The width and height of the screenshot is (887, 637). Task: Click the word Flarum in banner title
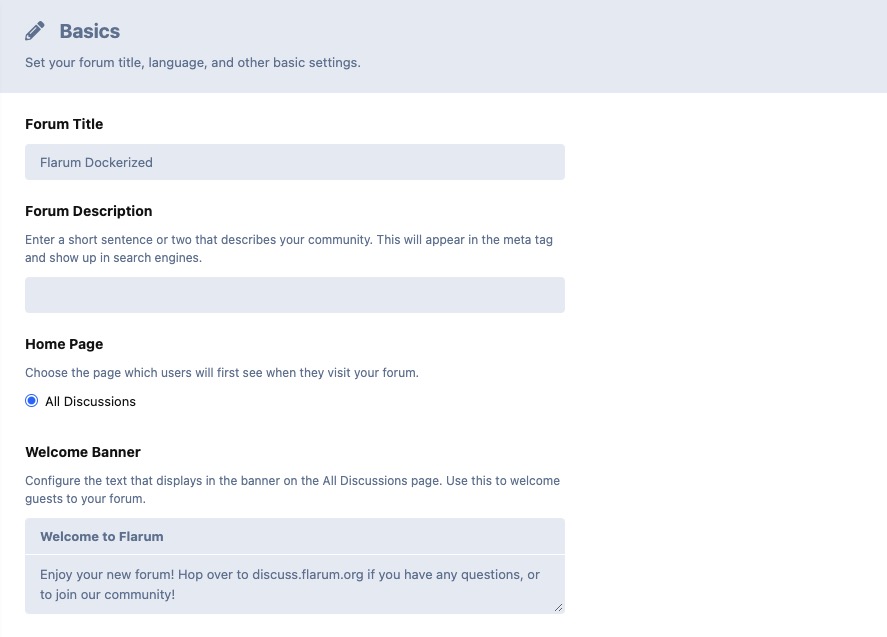pyautogui.click(x=141, y=536)
